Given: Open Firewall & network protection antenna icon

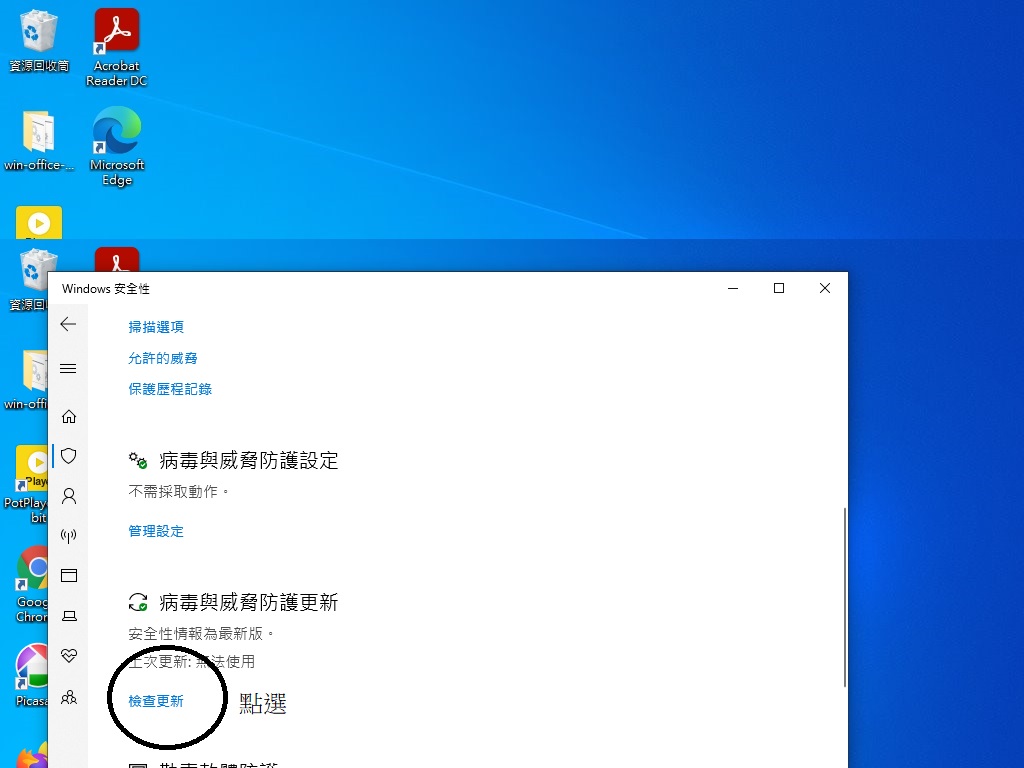Looking at the screenshot, I should [69, 536].
